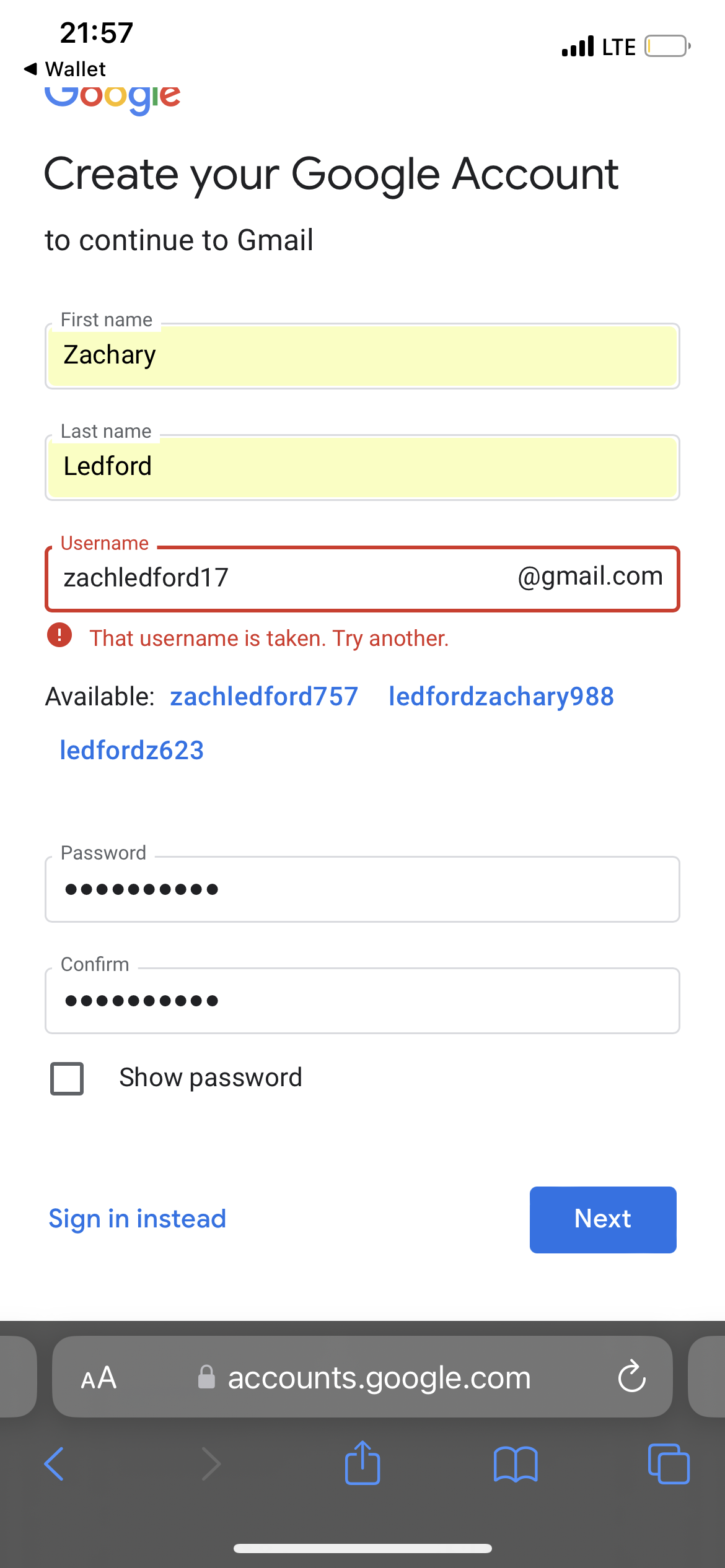Image resolution: width=725 pixels, height=1568 pixels.
Task: Tap Safari's back arrow icon
Action: click(x=54, y=1464)
